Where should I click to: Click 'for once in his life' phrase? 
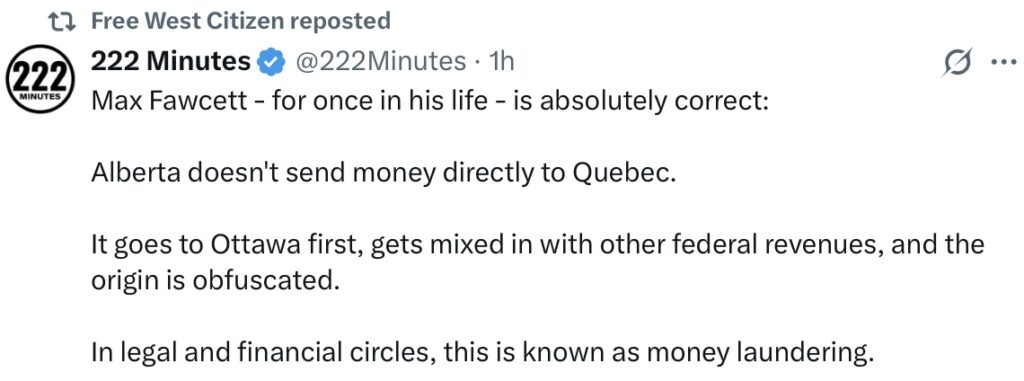tap(379, 101)
